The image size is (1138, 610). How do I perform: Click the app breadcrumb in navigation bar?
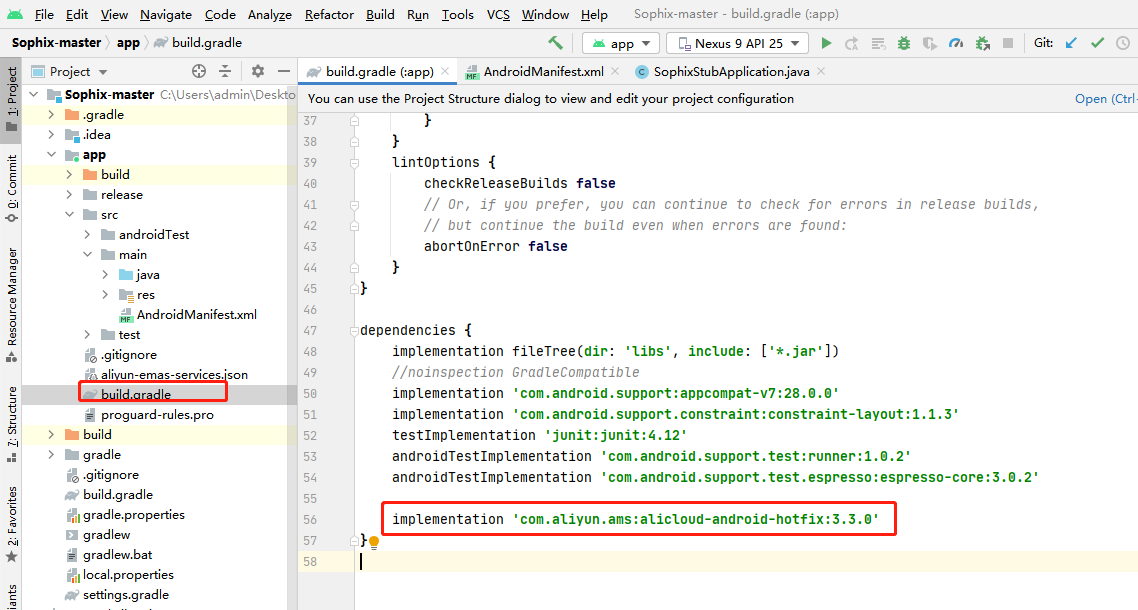coord(128,43)
